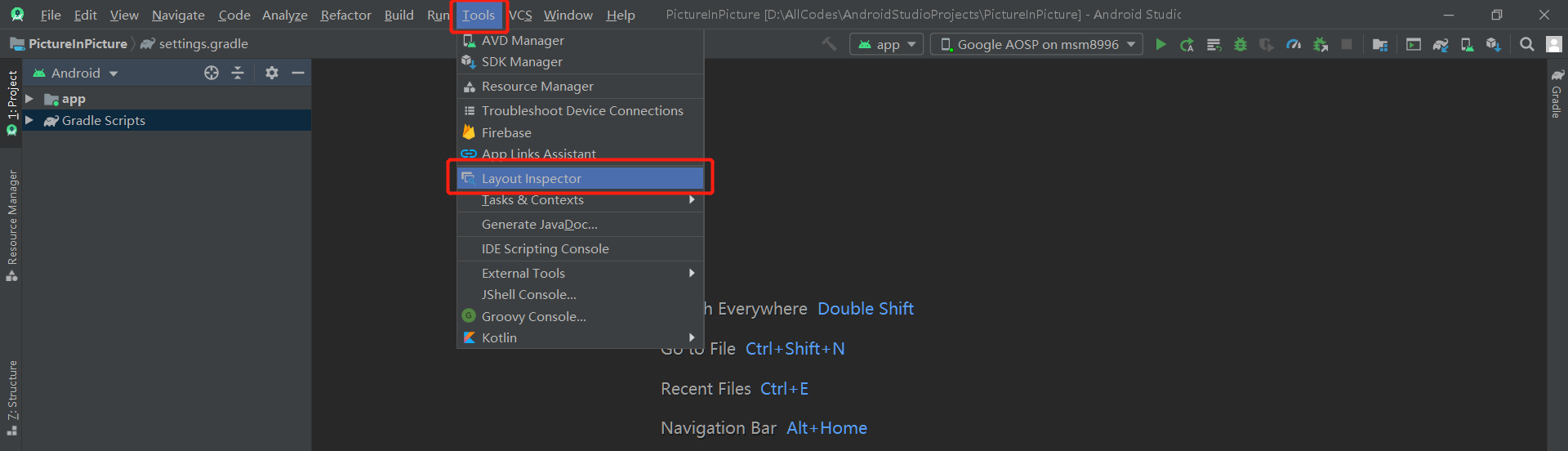The image size is (1568, 451).
Task: Select Troubleshoot Device Connections
Action: [x=580, y=110]
